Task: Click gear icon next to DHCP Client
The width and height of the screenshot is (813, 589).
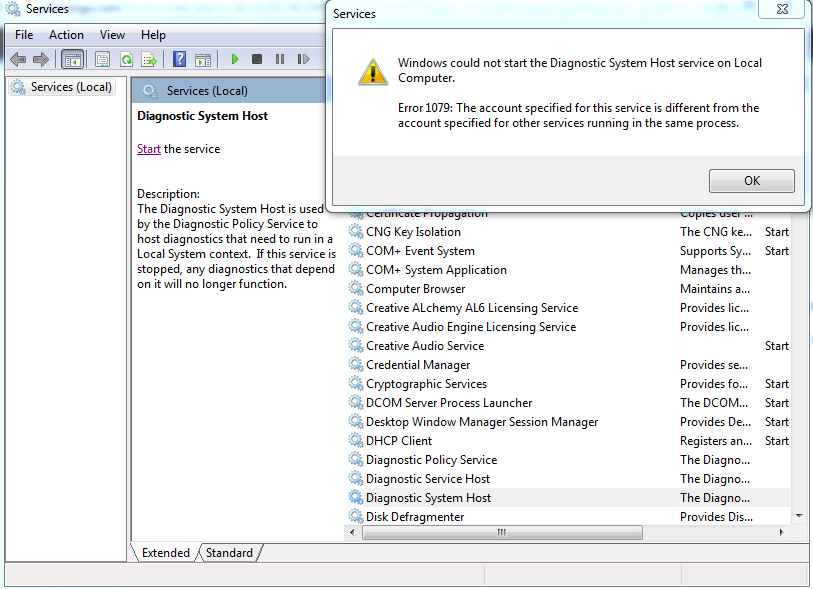Action: pos(356,440)
